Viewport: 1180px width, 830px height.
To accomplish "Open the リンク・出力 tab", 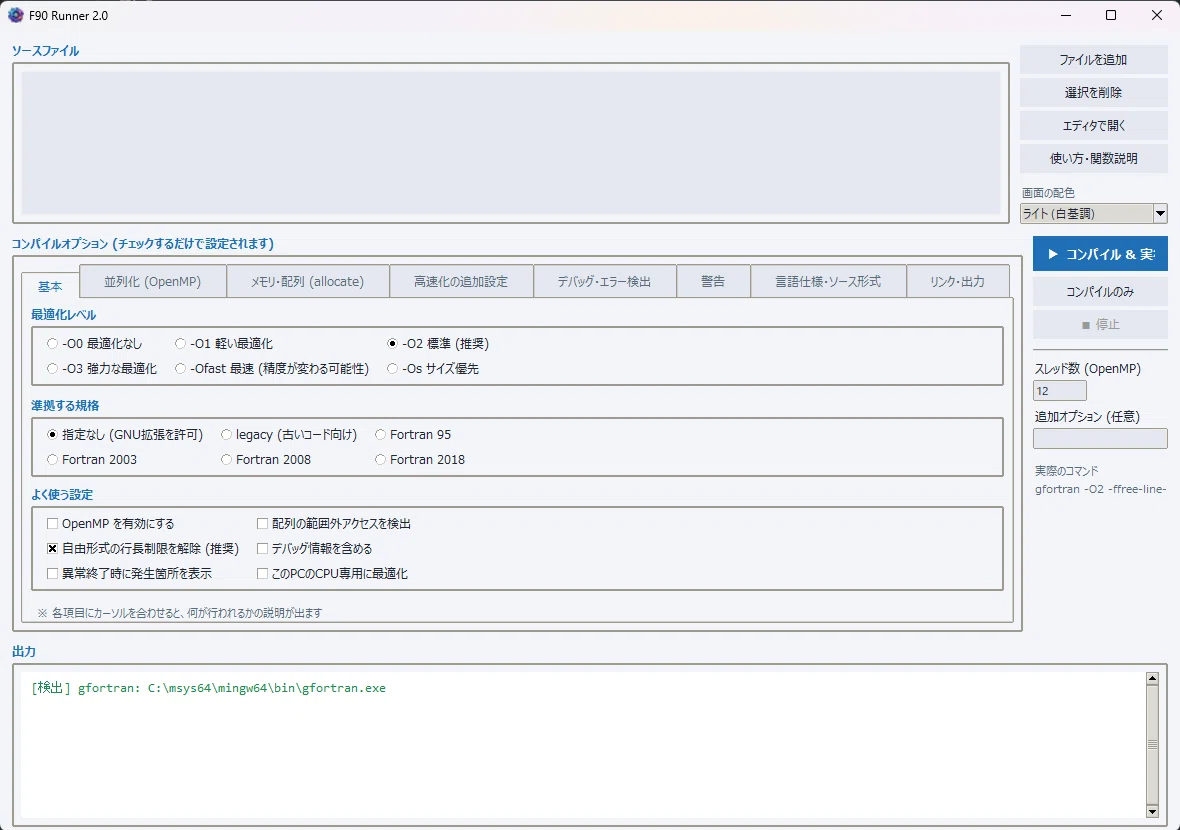I will 957,281.
